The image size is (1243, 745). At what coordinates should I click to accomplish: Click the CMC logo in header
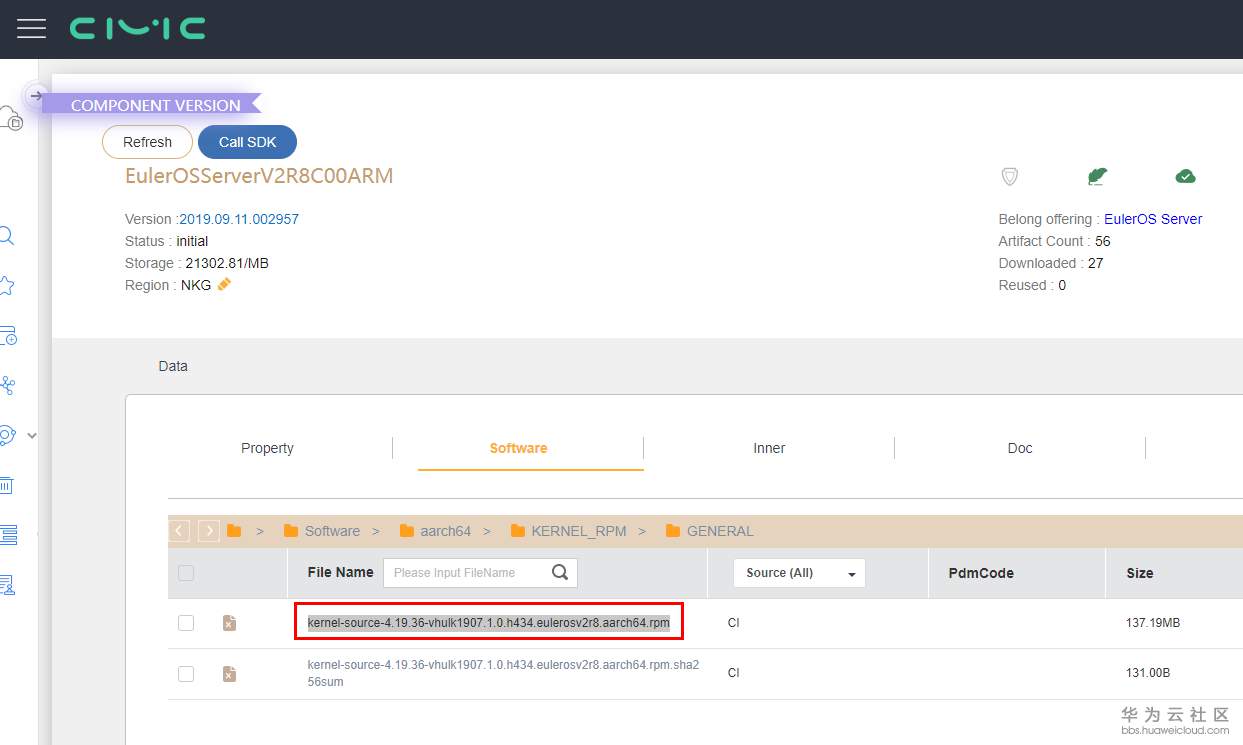[x=138, y=28]
